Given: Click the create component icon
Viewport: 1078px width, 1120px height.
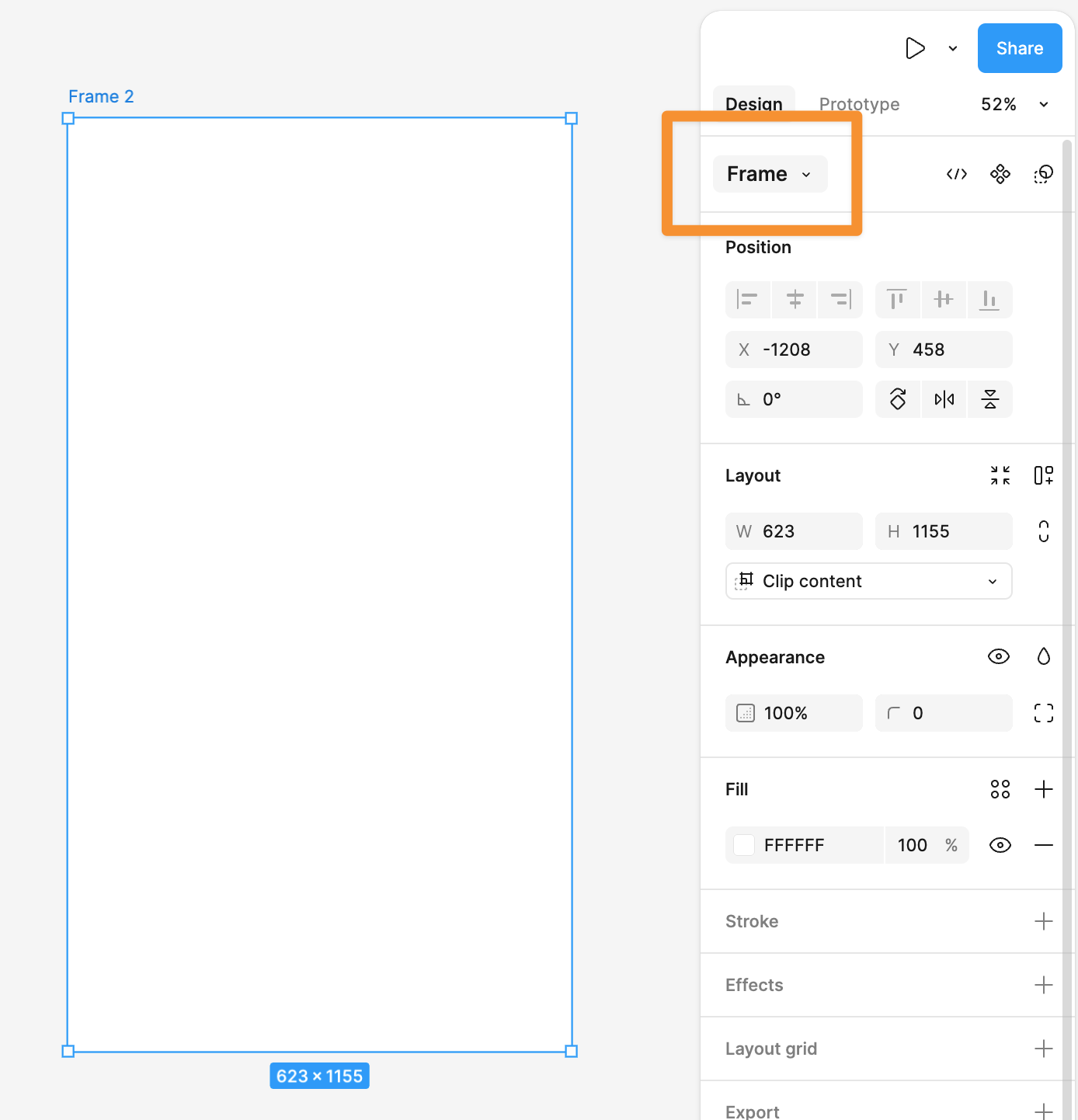Looking at the screenshot, I should click(1000, 174).
